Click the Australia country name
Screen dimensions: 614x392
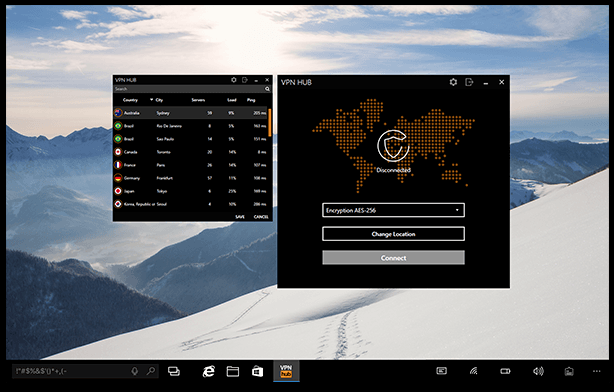(132, 113)
